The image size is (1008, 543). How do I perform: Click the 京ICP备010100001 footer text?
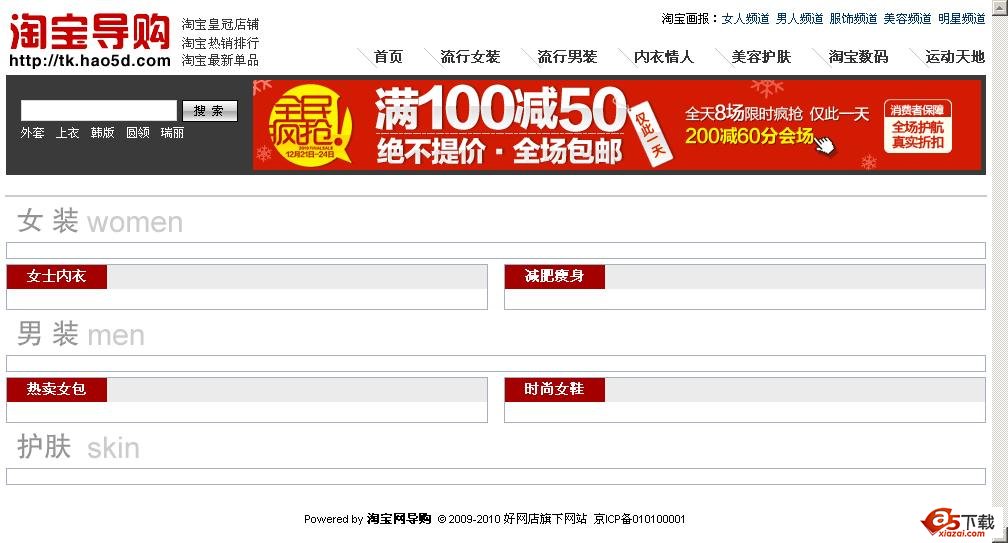[640, 519]
